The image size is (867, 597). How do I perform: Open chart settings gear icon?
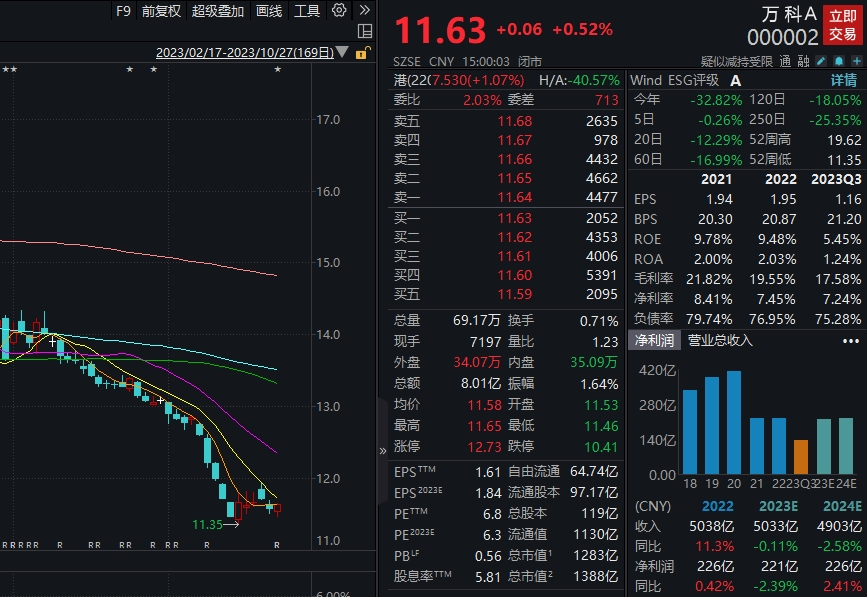(339, 11)
